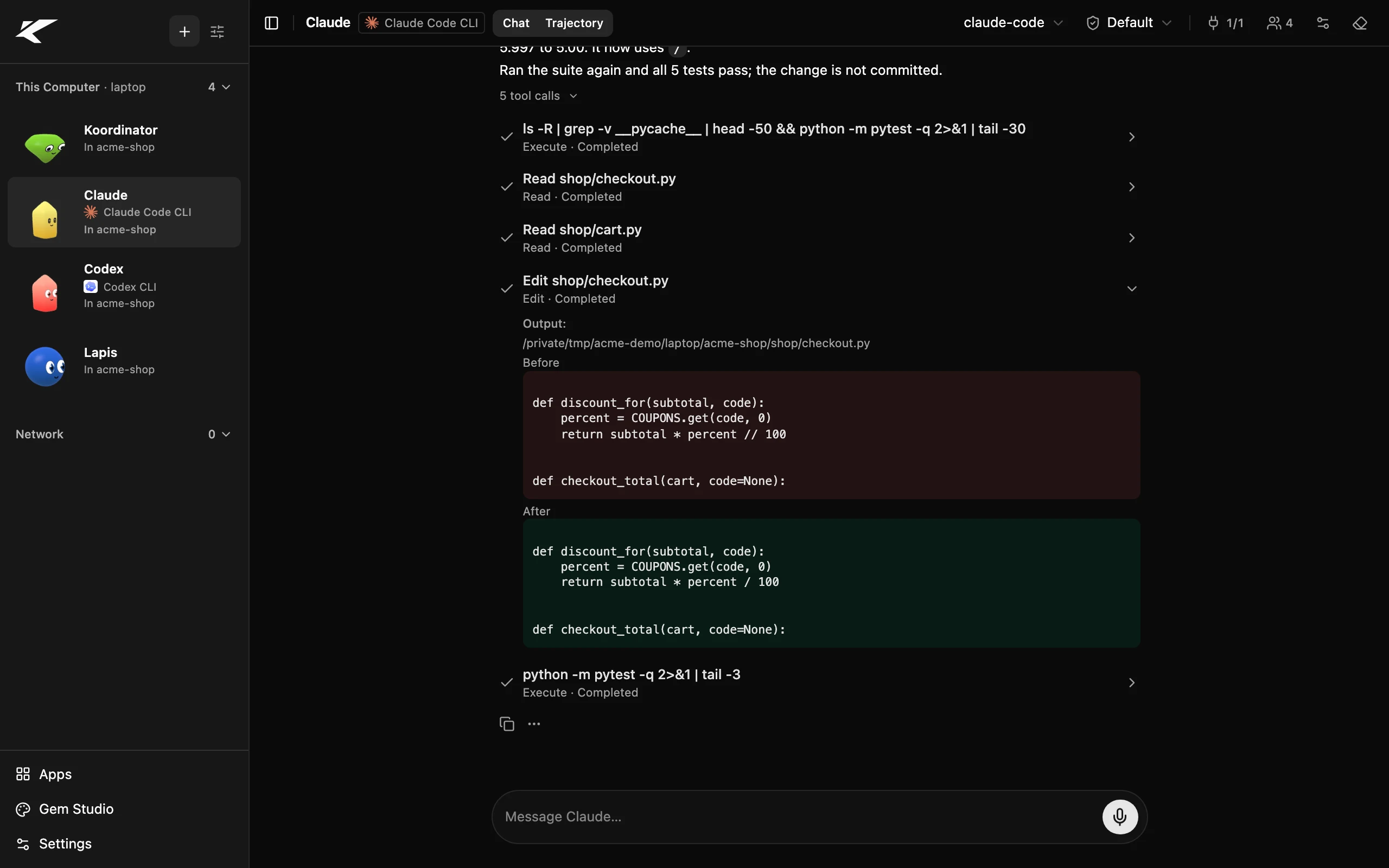The image size is (1389, 868).
Task: Open the Default permissions dropdown
Action: tap(1129, 23)
